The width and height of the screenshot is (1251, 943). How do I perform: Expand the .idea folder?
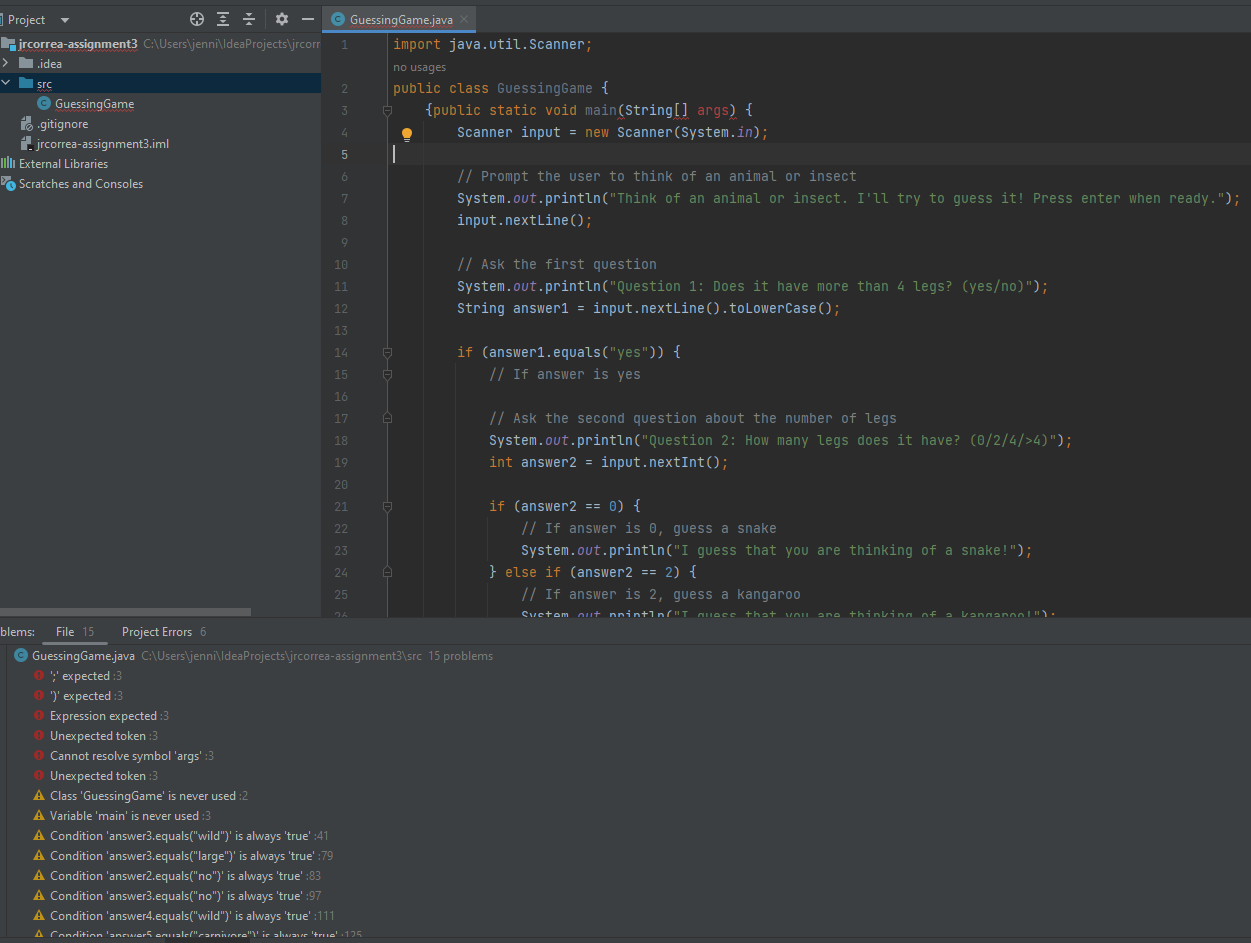click(6, 64)
